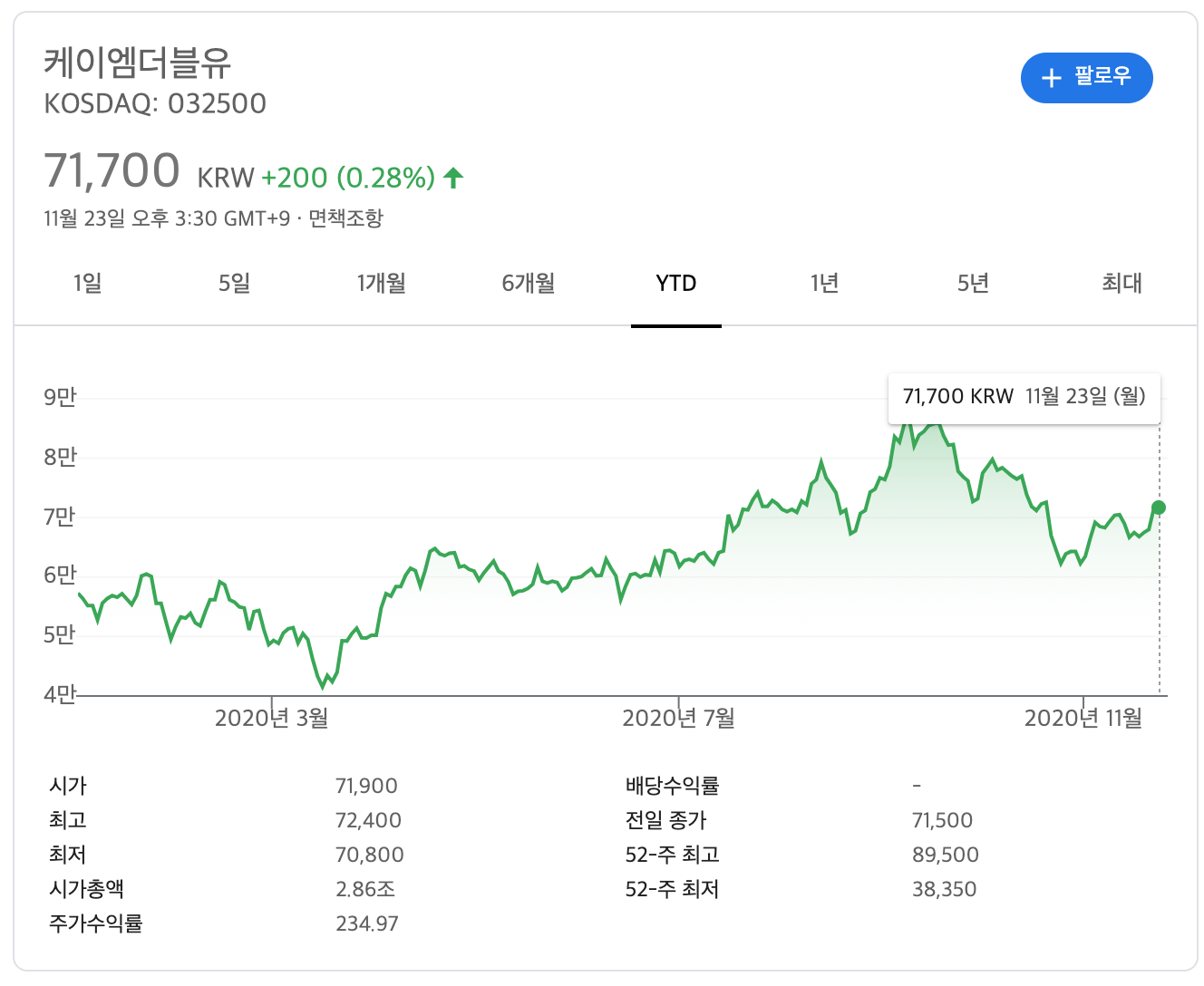Click the current price 71,700
Image resolution: width=1204 pixels, height=986 pixels.
click(x=112, y=170)
